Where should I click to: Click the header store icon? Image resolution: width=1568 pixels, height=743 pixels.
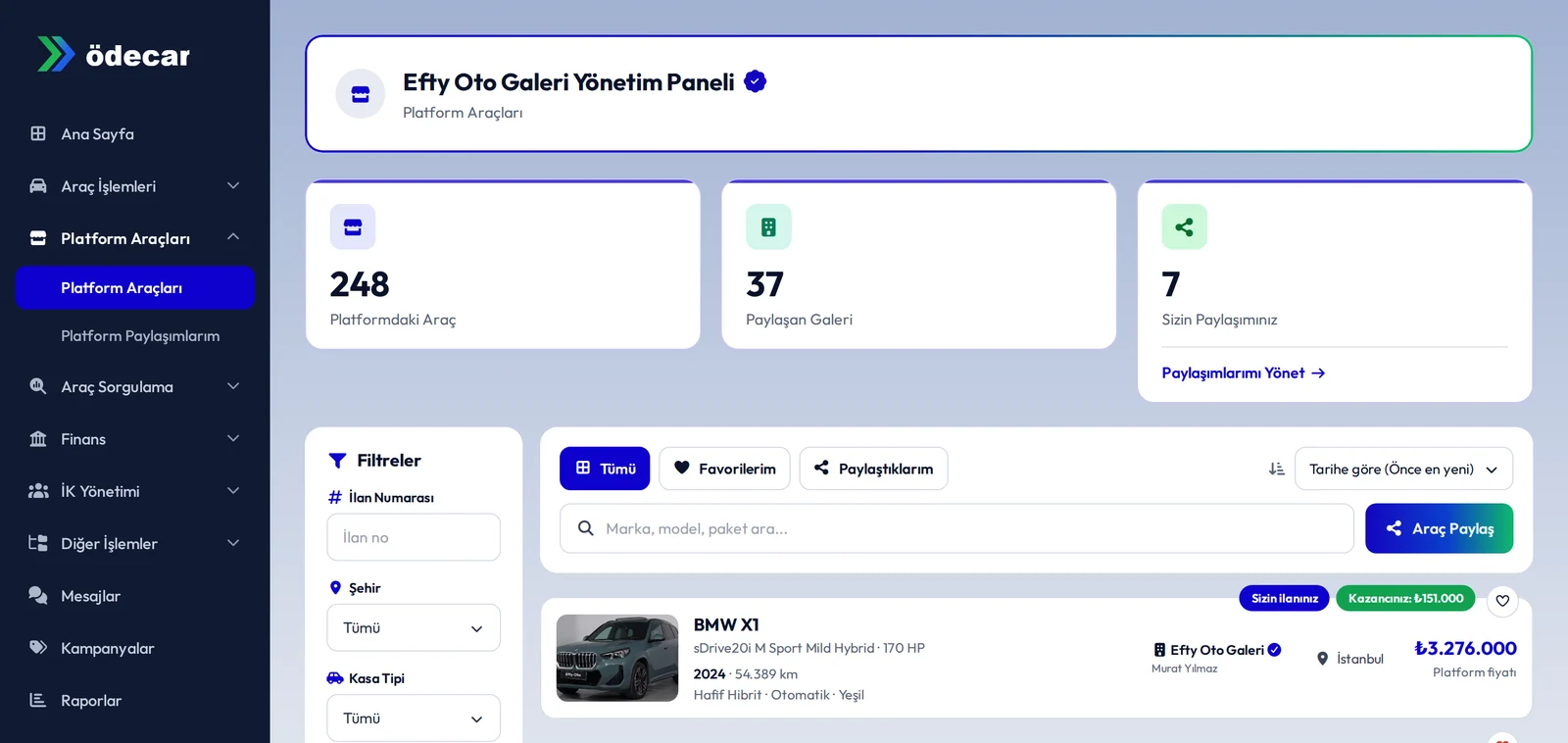(361, 94)
